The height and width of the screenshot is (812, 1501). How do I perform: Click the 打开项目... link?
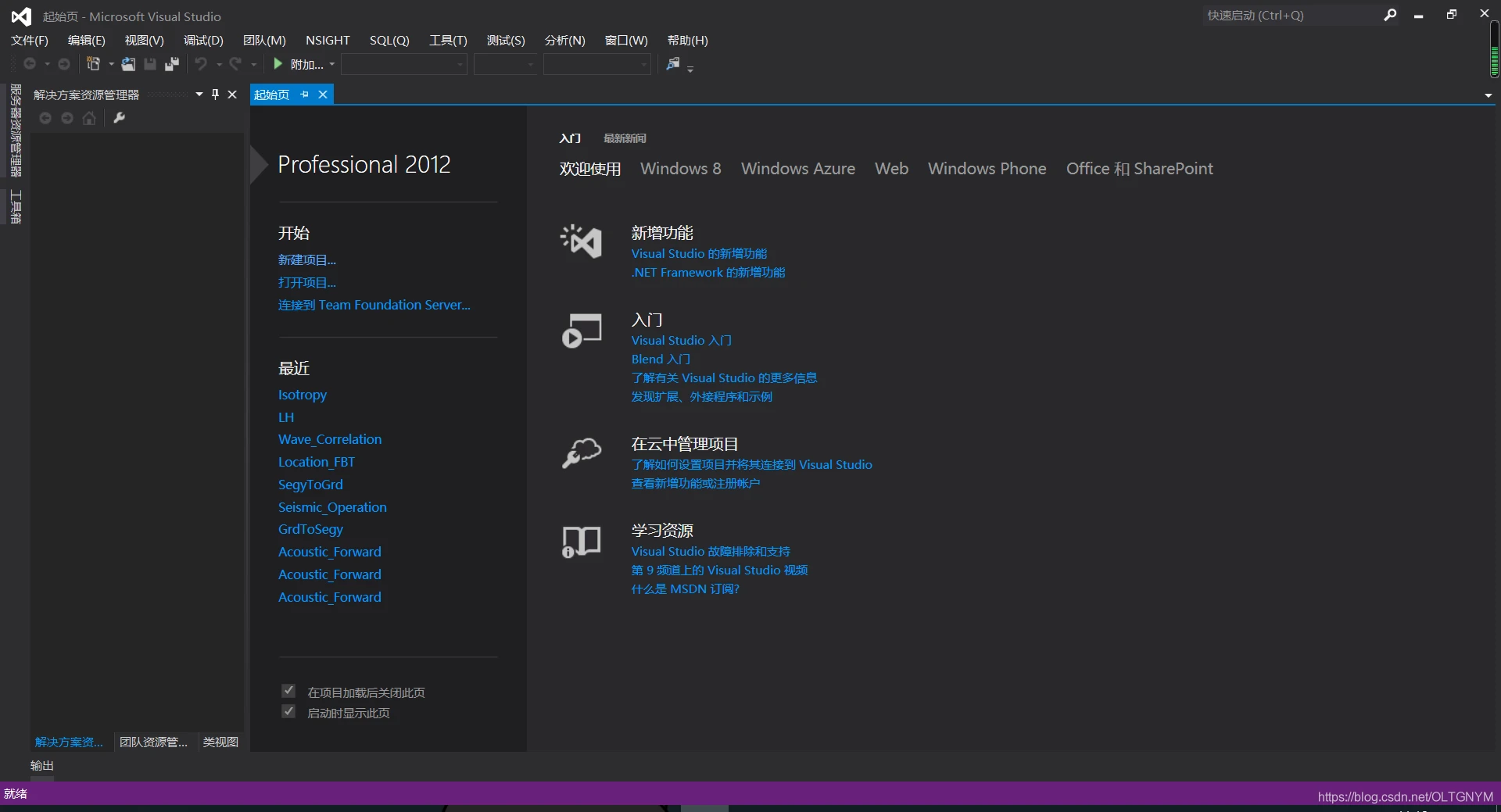[307, 283]
